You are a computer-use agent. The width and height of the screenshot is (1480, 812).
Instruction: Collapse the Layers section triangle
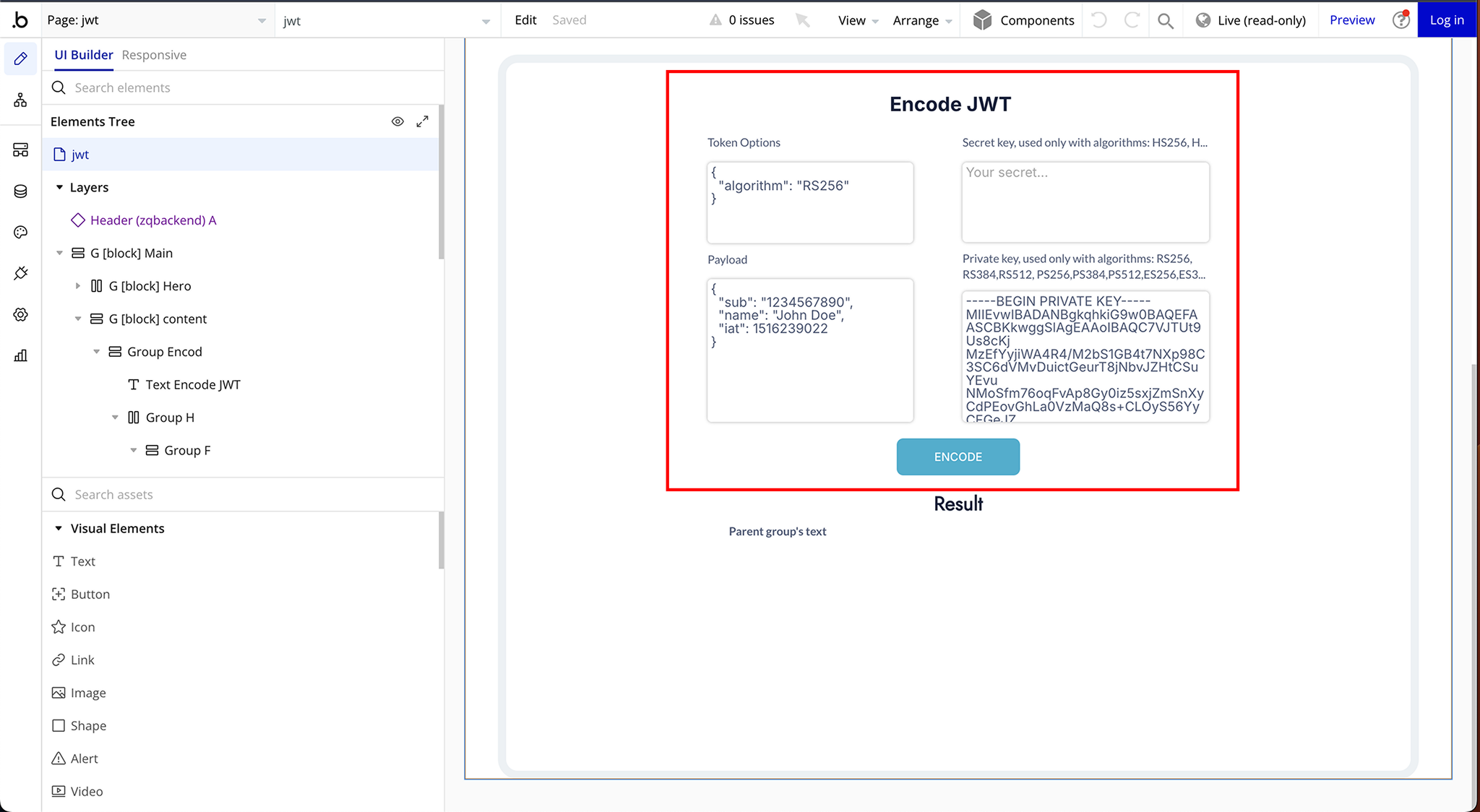pos(60,187)
